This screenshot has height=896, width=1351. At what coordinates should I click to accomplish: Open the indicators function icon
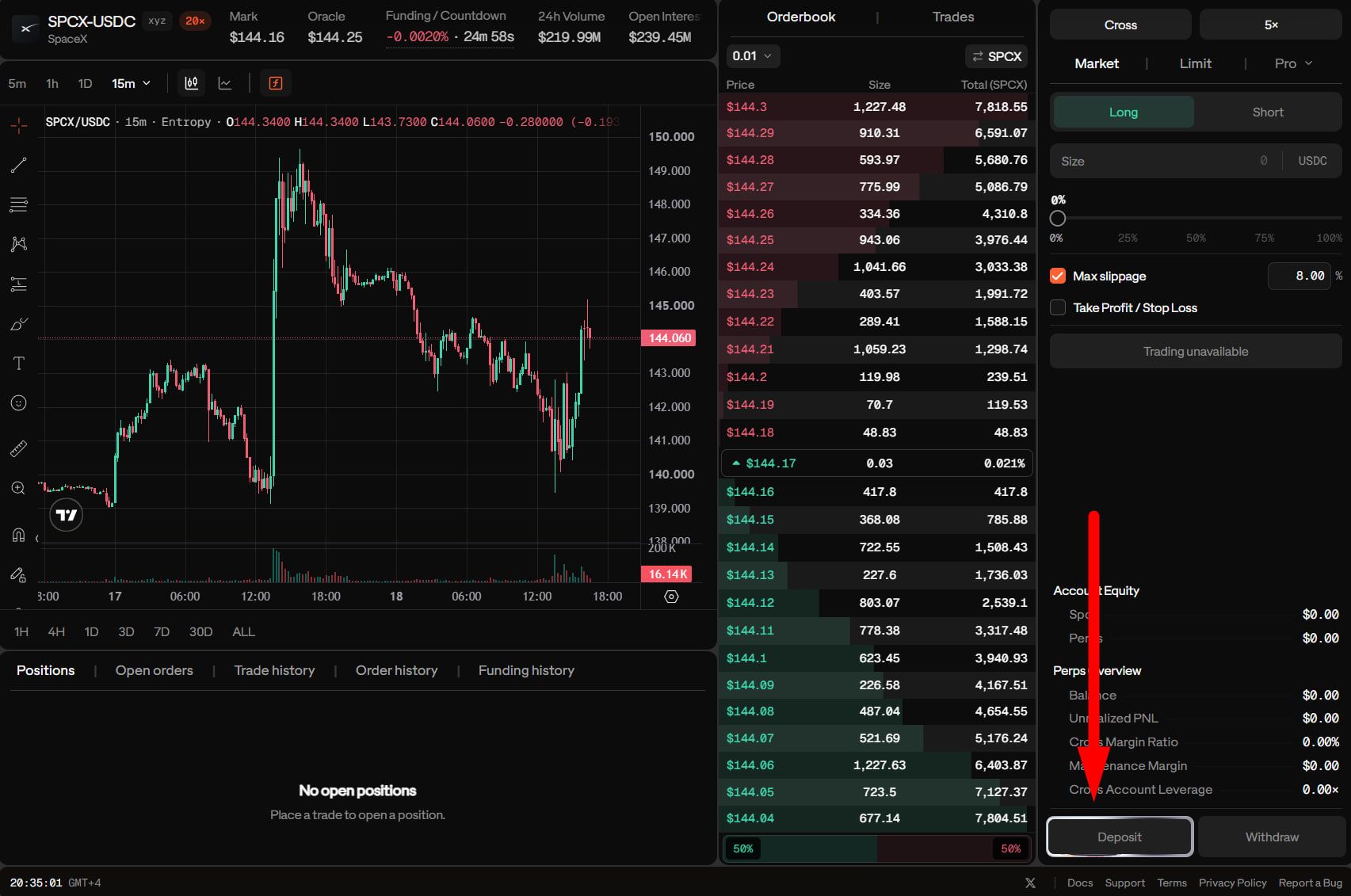(276, 83)
